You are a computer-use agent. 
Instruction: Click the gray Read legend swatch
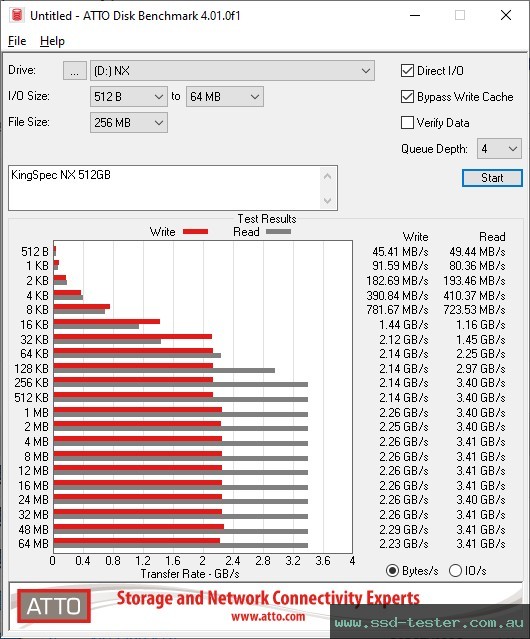click(x=278, y=231)
